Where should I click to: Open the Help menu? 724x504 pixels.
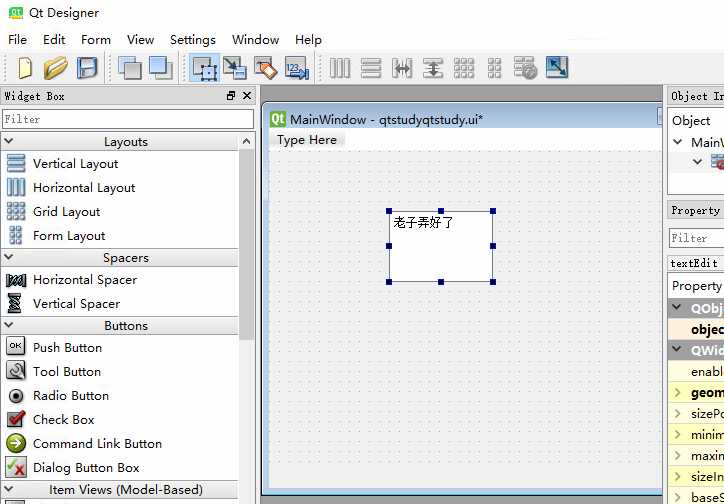308,40
